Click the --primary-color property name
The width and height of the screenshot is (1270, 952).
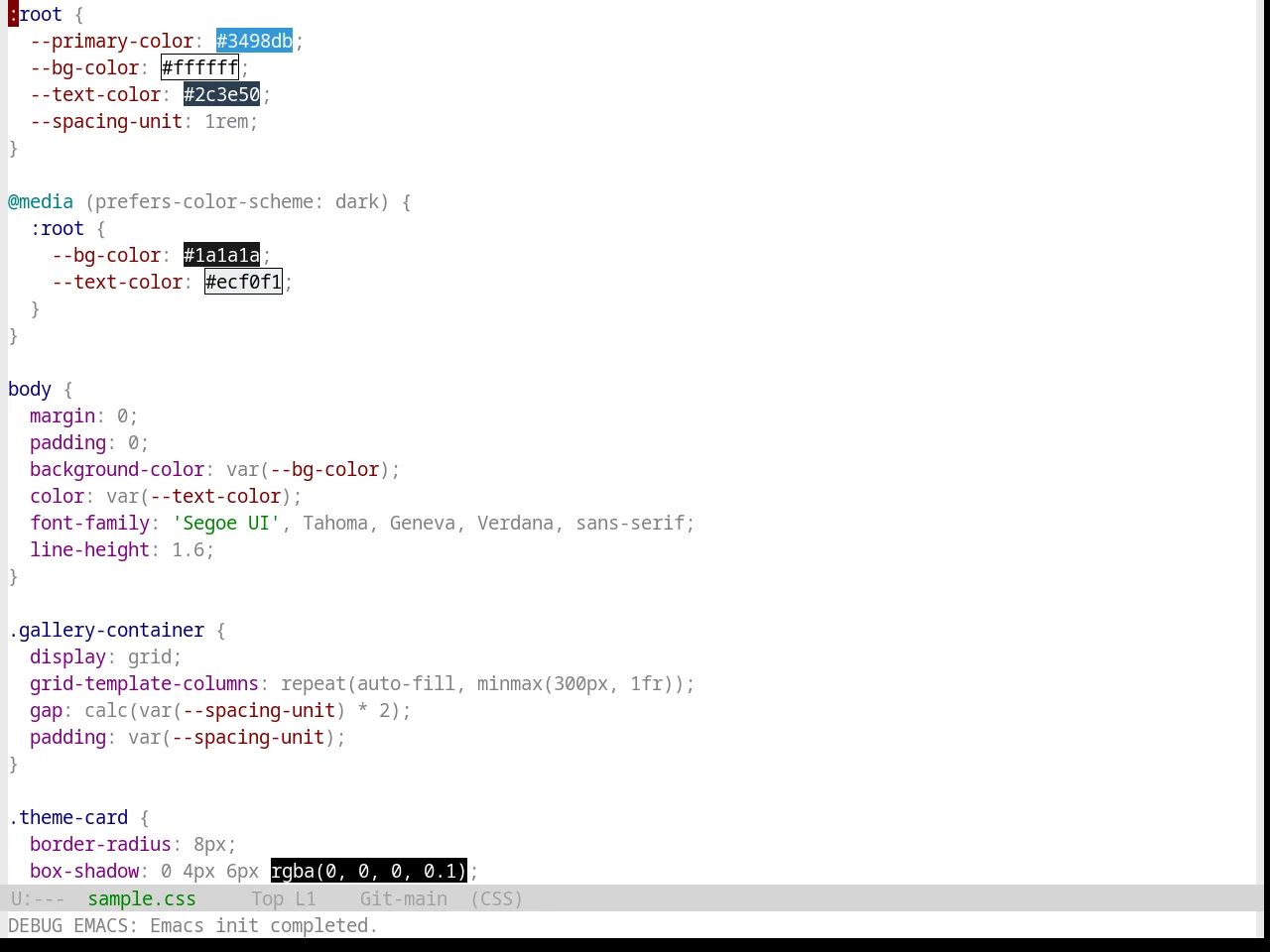111,41
